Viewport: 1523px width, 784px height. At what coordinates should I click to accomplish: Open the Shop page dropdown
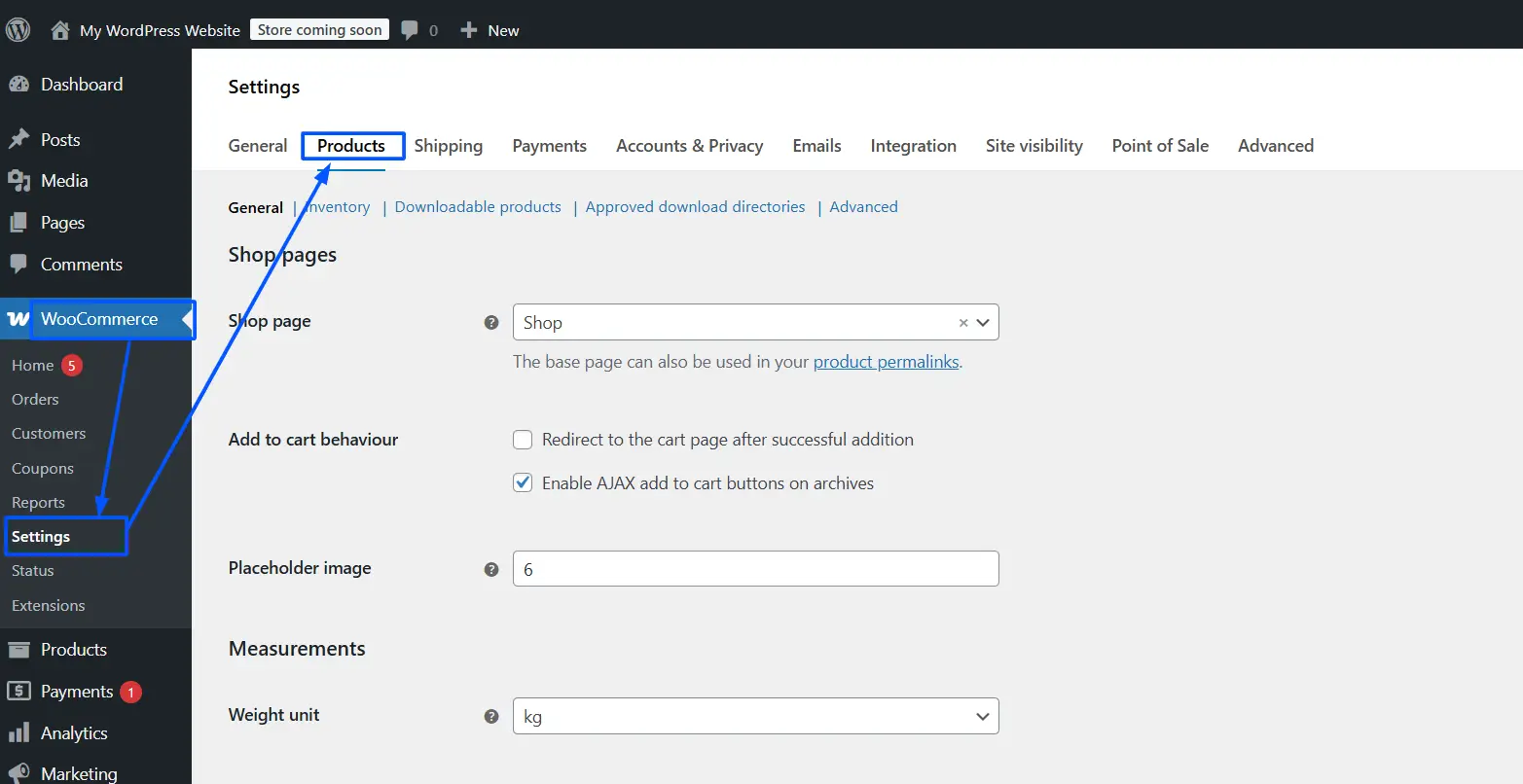pos(756,322)
